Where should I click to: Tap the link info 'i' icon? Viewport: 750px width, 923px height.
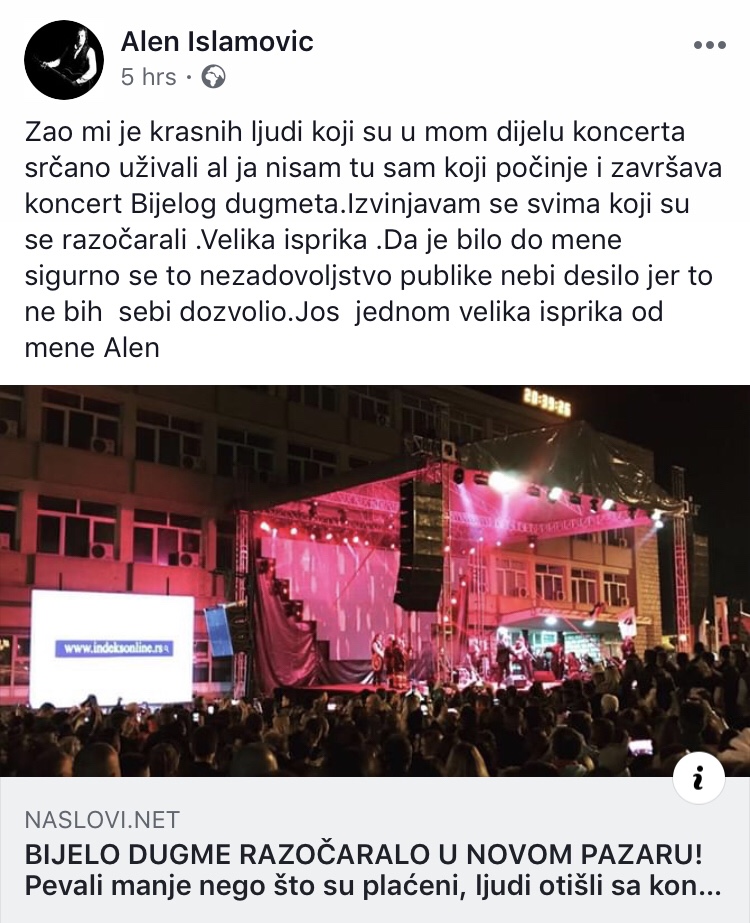click(698, 779)
